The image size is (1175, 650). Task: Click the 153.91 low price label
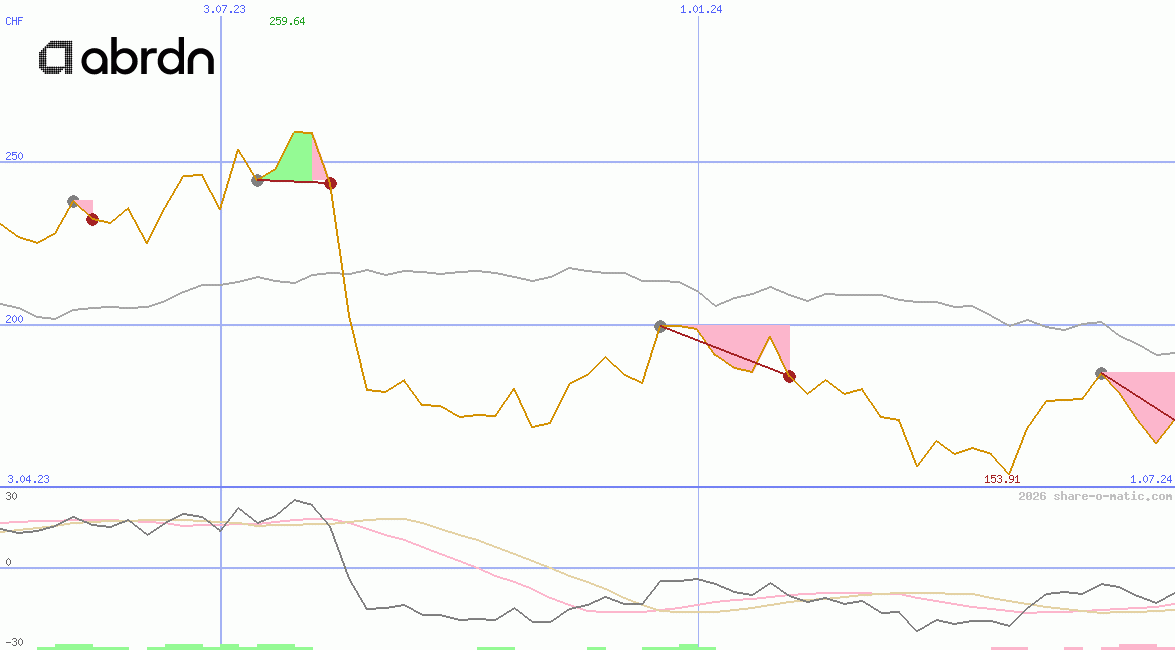click(x=1002, y=480)
